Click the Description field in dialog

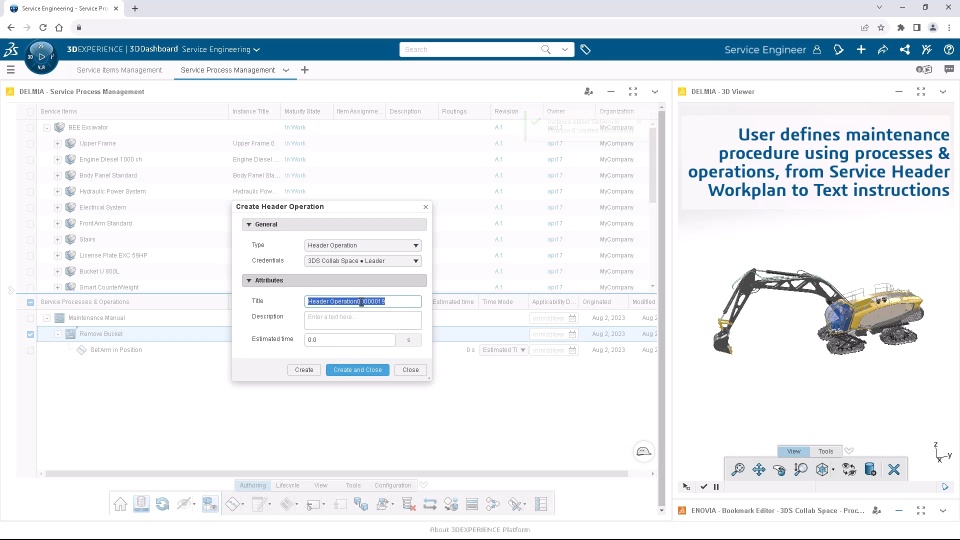tap(362, 320)
